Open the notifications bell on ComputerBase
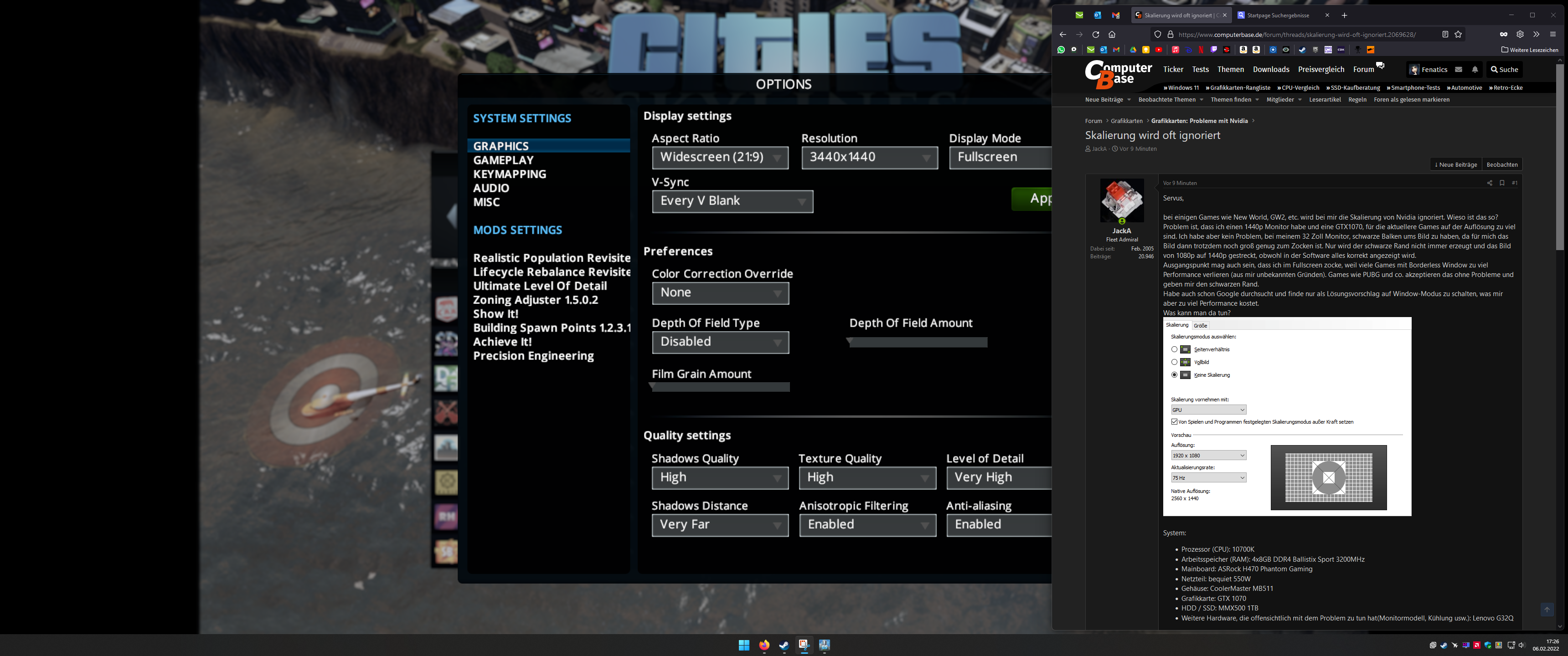Image resolution: width=1568 pixels, height=656 pixels. 1475,70
